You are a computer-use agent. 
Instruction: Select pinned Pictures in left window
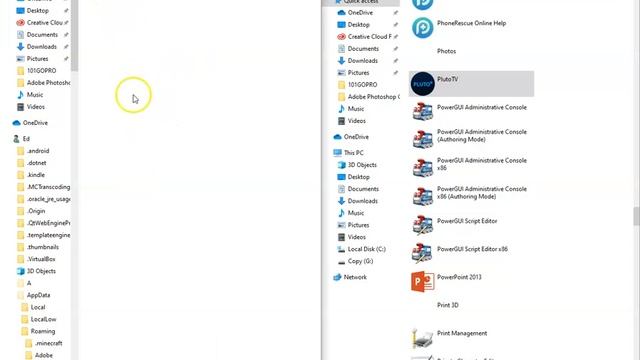click(x=37, y=59)
